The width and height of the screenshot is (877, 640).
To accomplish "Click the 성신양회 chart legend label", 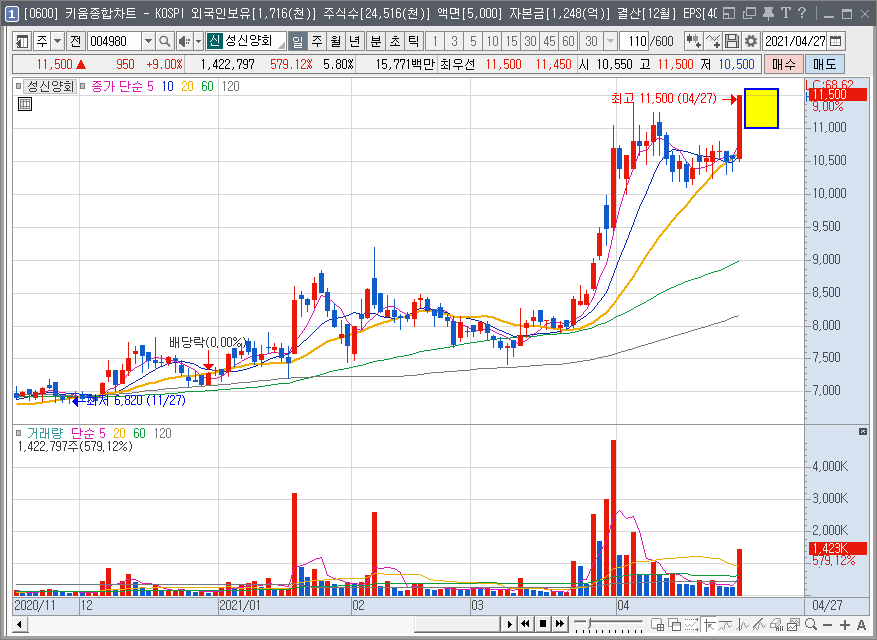I will [x=50, y=86].
